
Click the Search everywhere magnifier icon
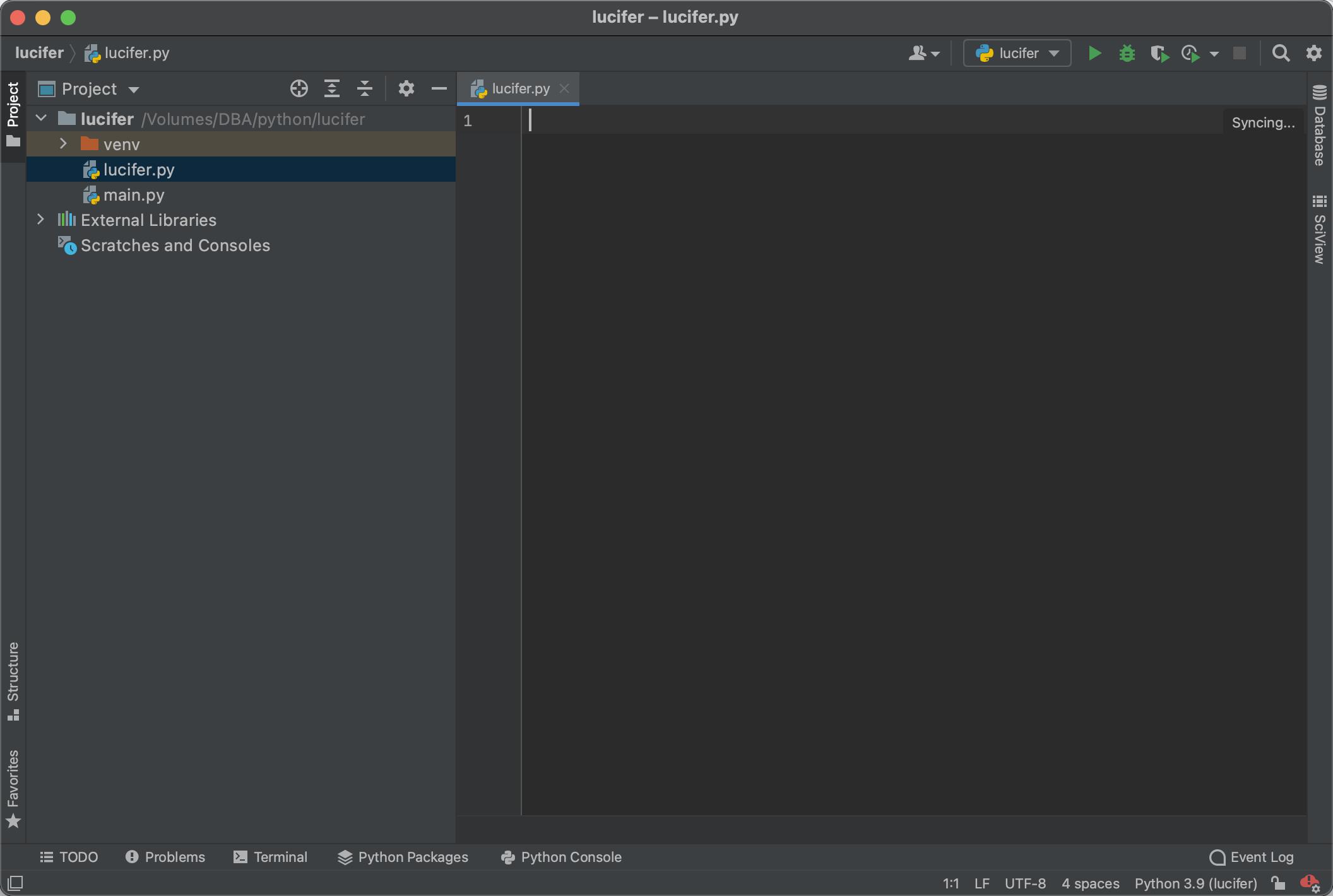[x=1282, y=52]
